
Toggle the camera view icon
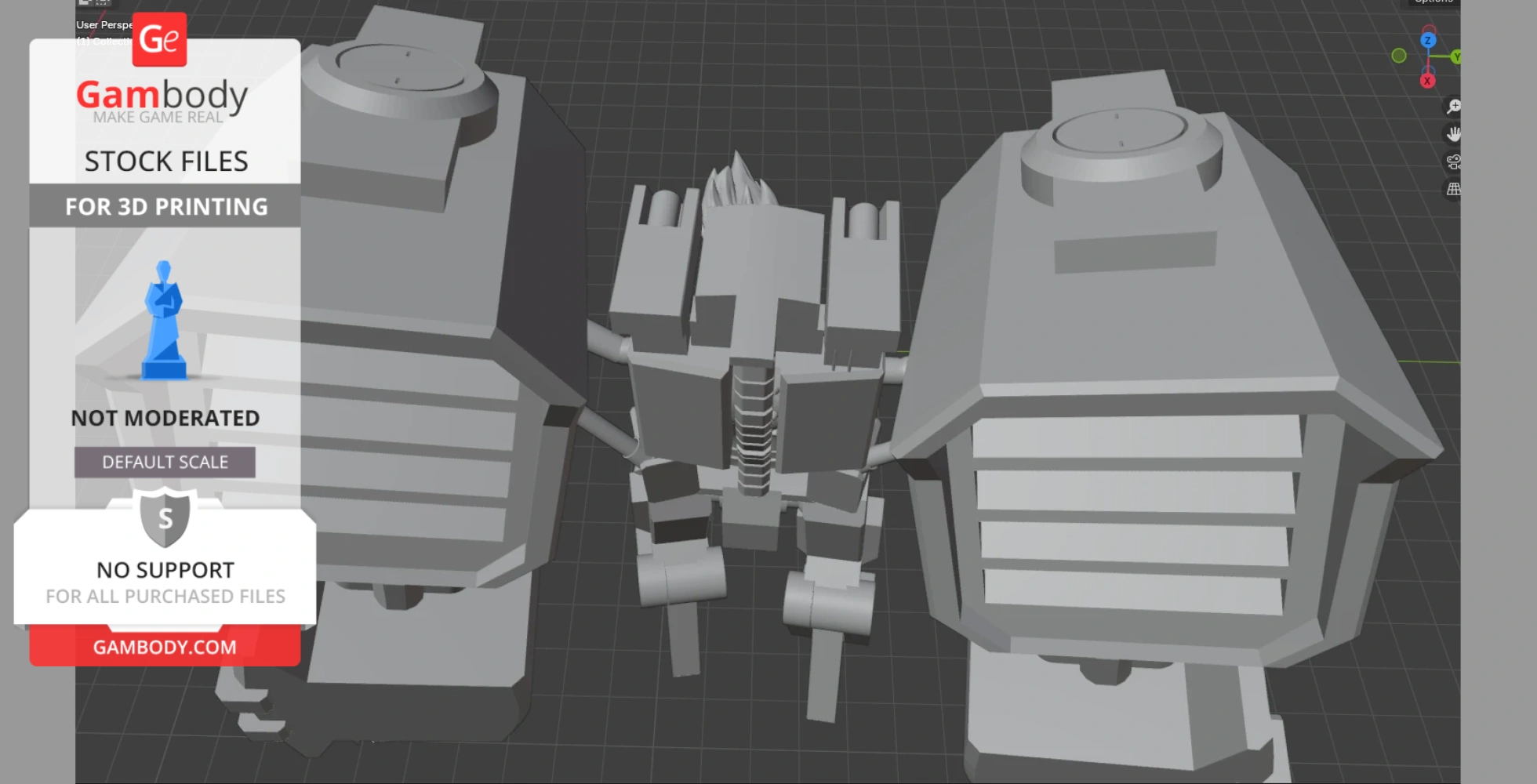(1453, 162)
